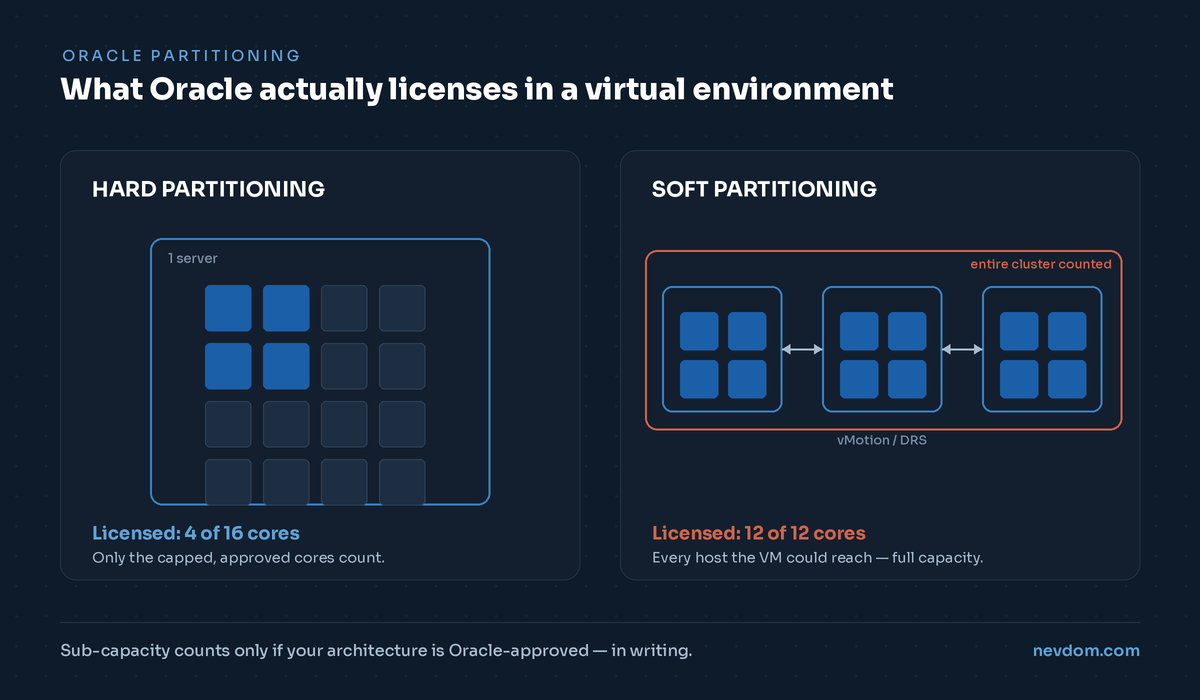
Task: Click 'Licensed: 4 of 16 cores' text
Action: click(196, 533)
